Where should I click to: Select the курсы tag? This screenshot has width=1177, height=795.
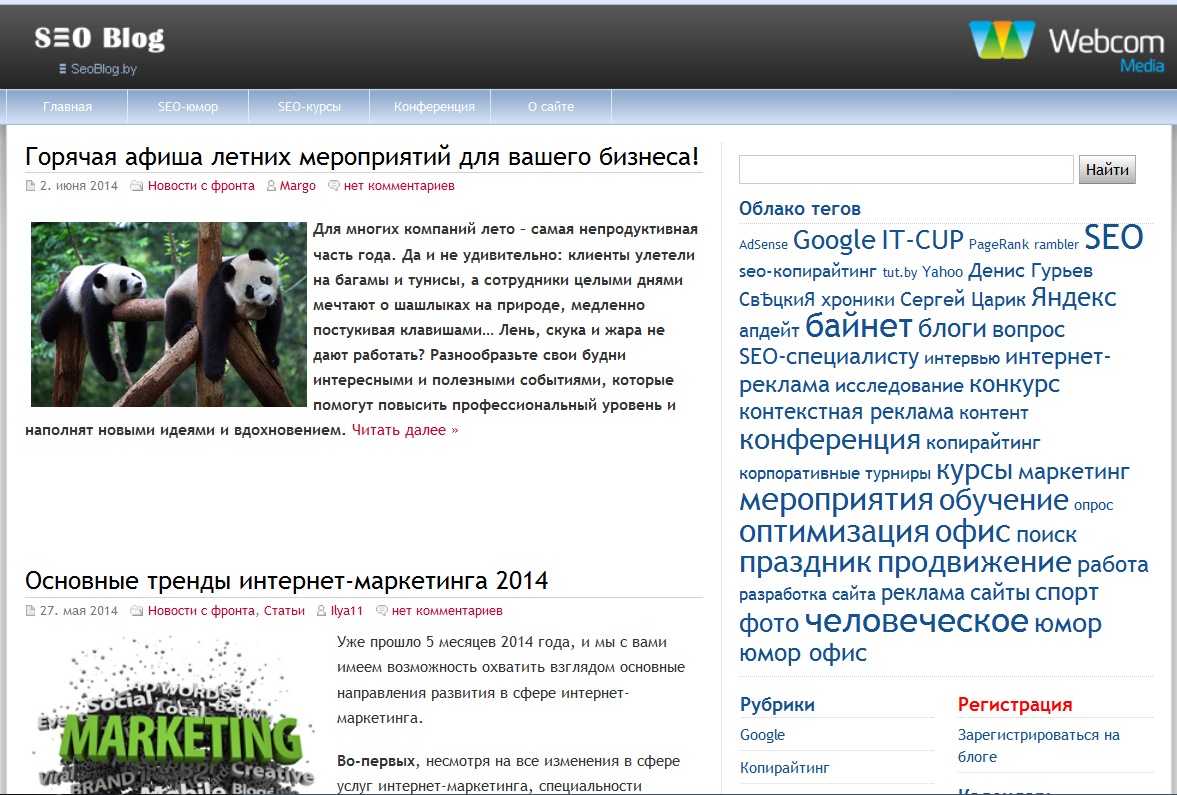pyautogui.click(x=974, y=471)
